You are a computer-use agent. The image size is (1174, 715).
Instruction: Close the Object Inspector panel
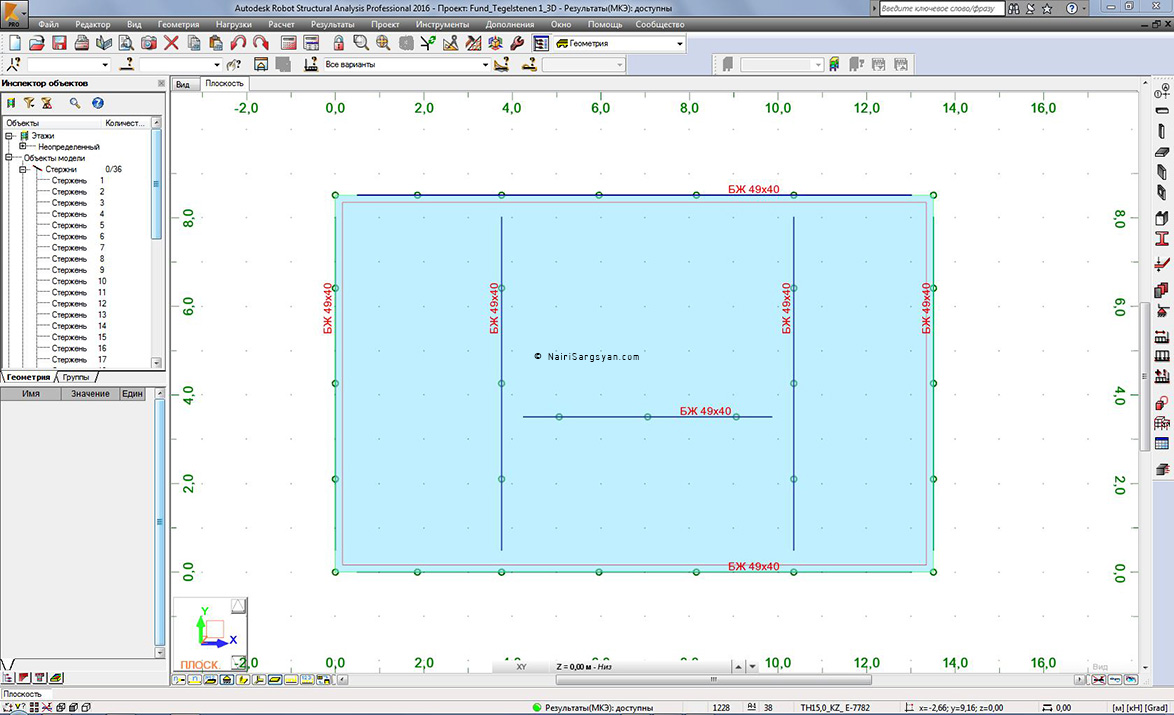click(161, 83)
